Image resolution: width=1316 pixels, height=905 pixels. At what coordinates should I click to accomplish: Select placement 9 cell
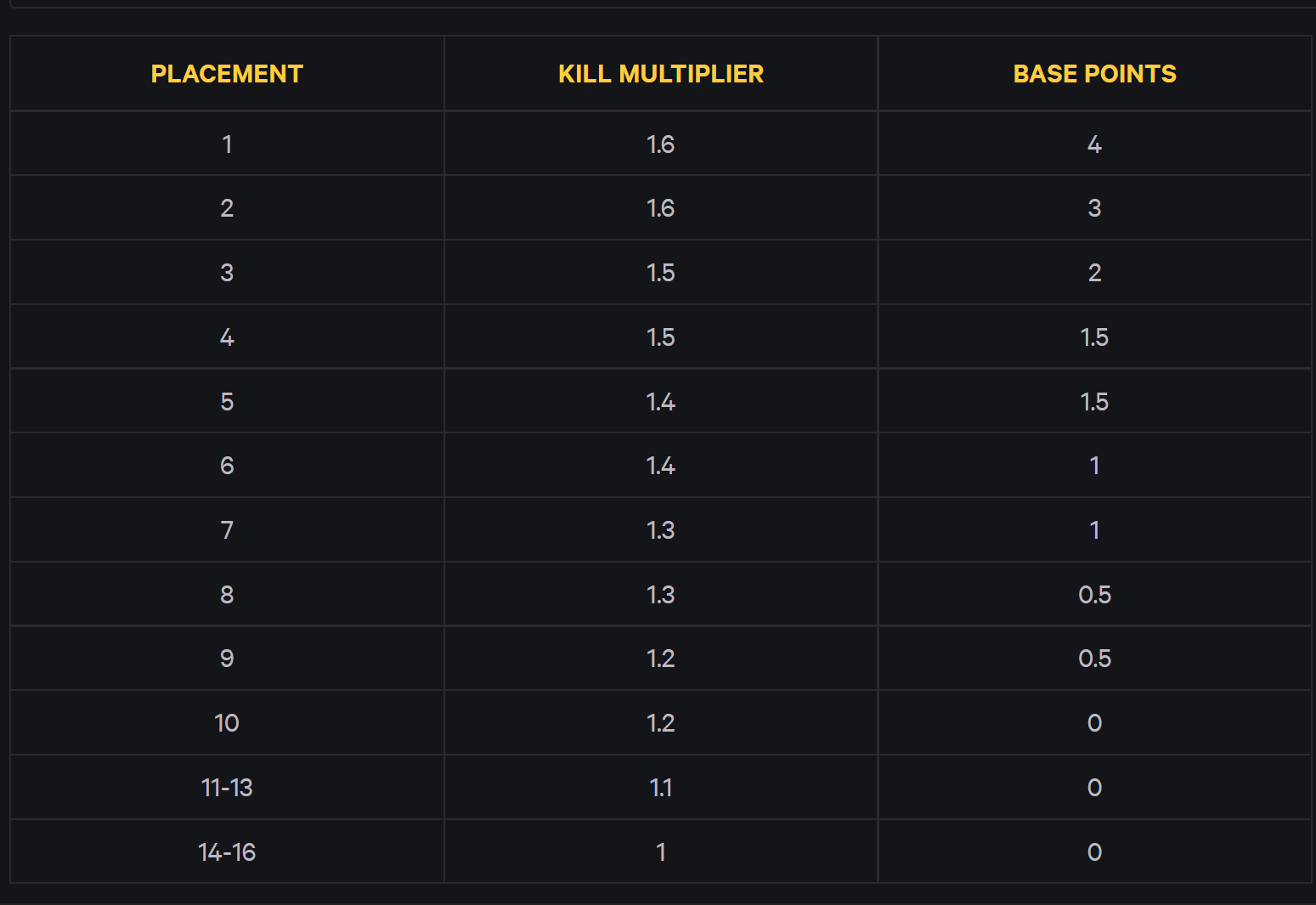pos(227,659)
